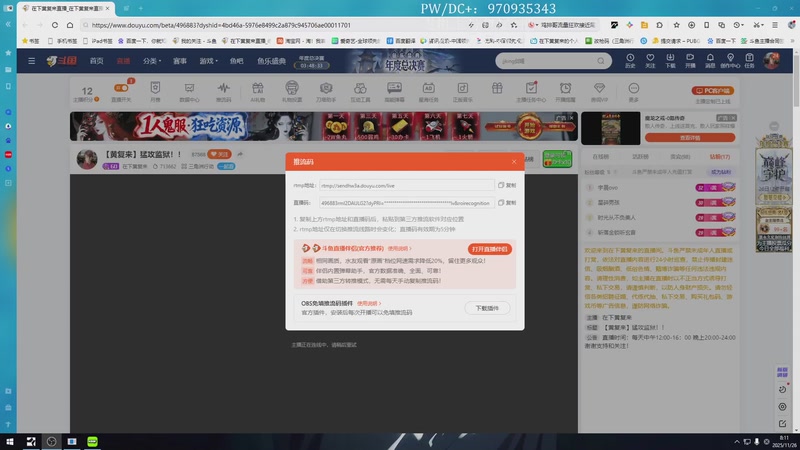Open 互动工具 icon
The width and height of the screenshot is (800, 450).
pos(360,91)
